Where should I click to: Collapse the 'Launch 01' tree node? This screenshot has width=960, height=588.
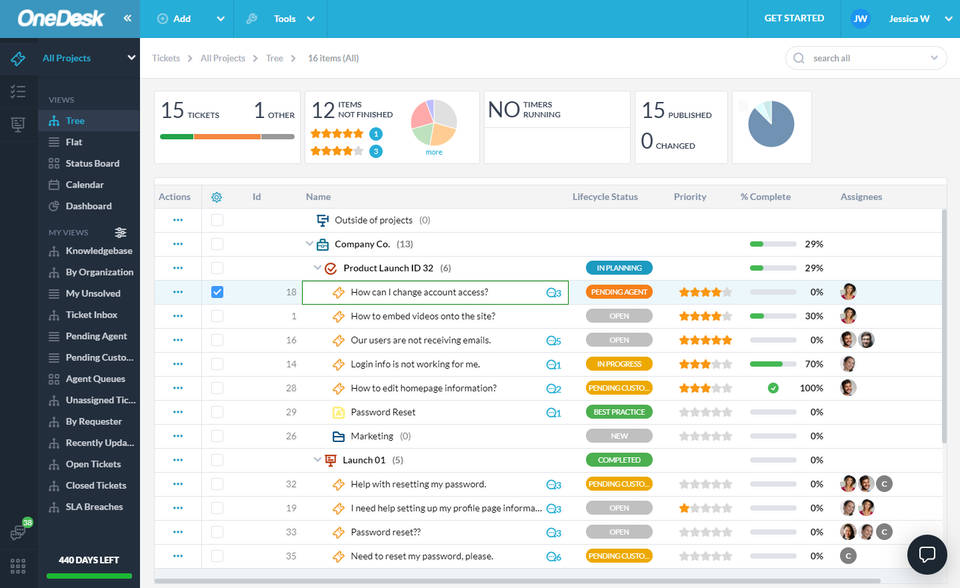[x=317, y=460]
